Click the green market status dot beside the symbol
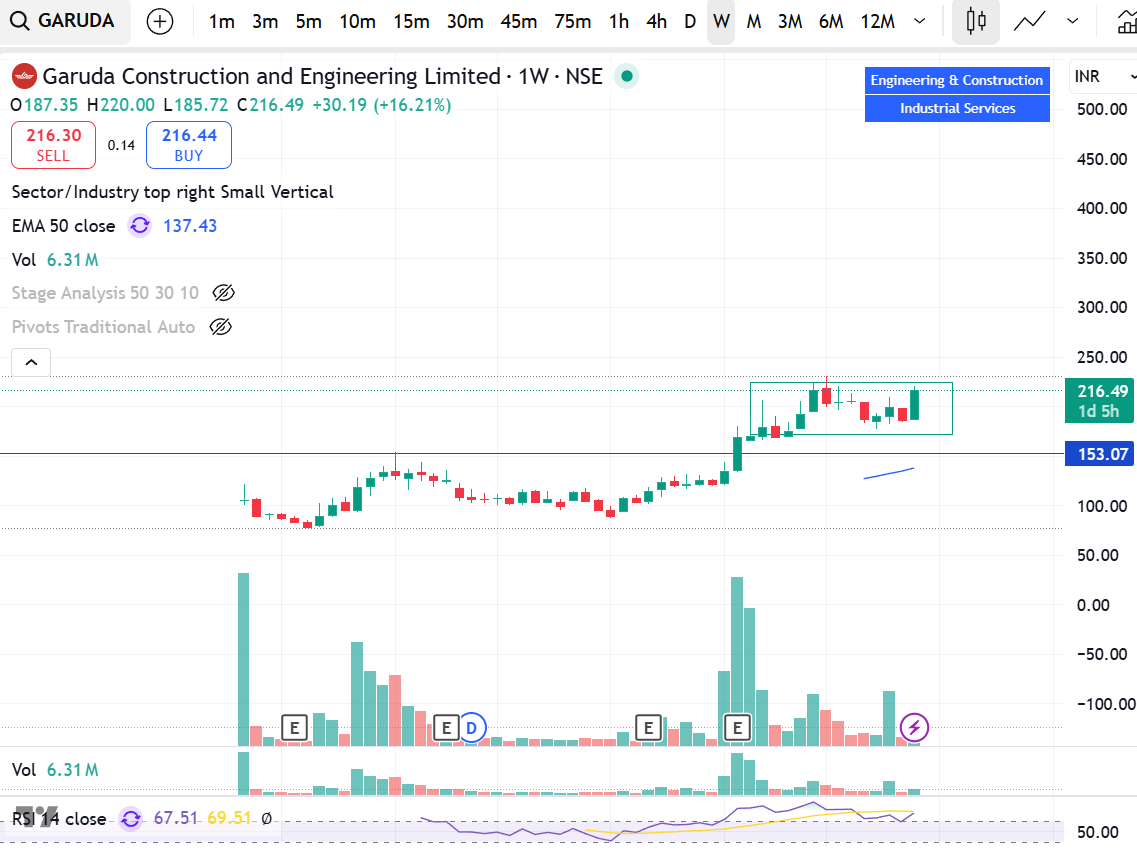The height and width of the screenshot is (855, 1137). tap(626, 75)
